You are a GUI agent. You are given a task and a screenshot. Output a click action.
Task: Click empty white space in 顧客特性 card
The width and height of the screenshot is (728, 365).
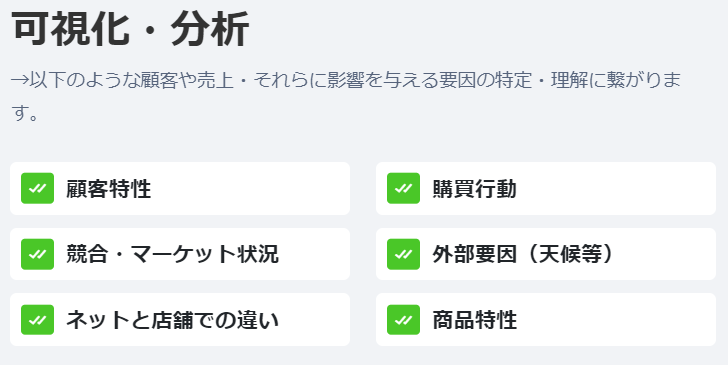tap(251, 189)
